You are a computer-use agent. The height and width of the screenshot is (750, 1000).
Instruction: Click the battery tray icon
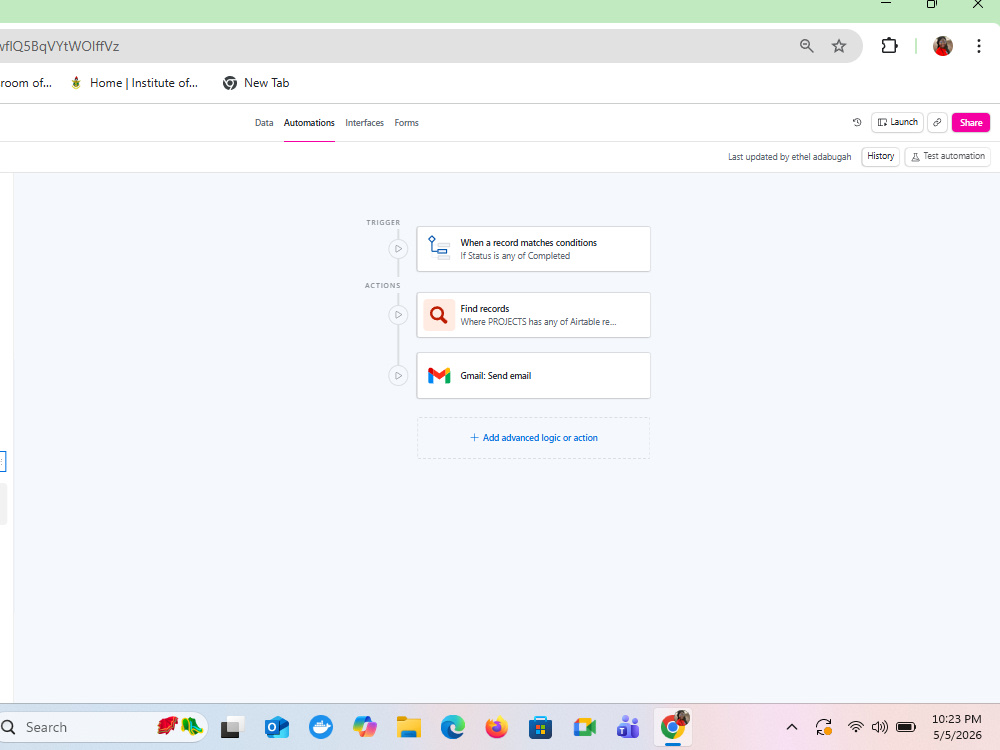906,727
